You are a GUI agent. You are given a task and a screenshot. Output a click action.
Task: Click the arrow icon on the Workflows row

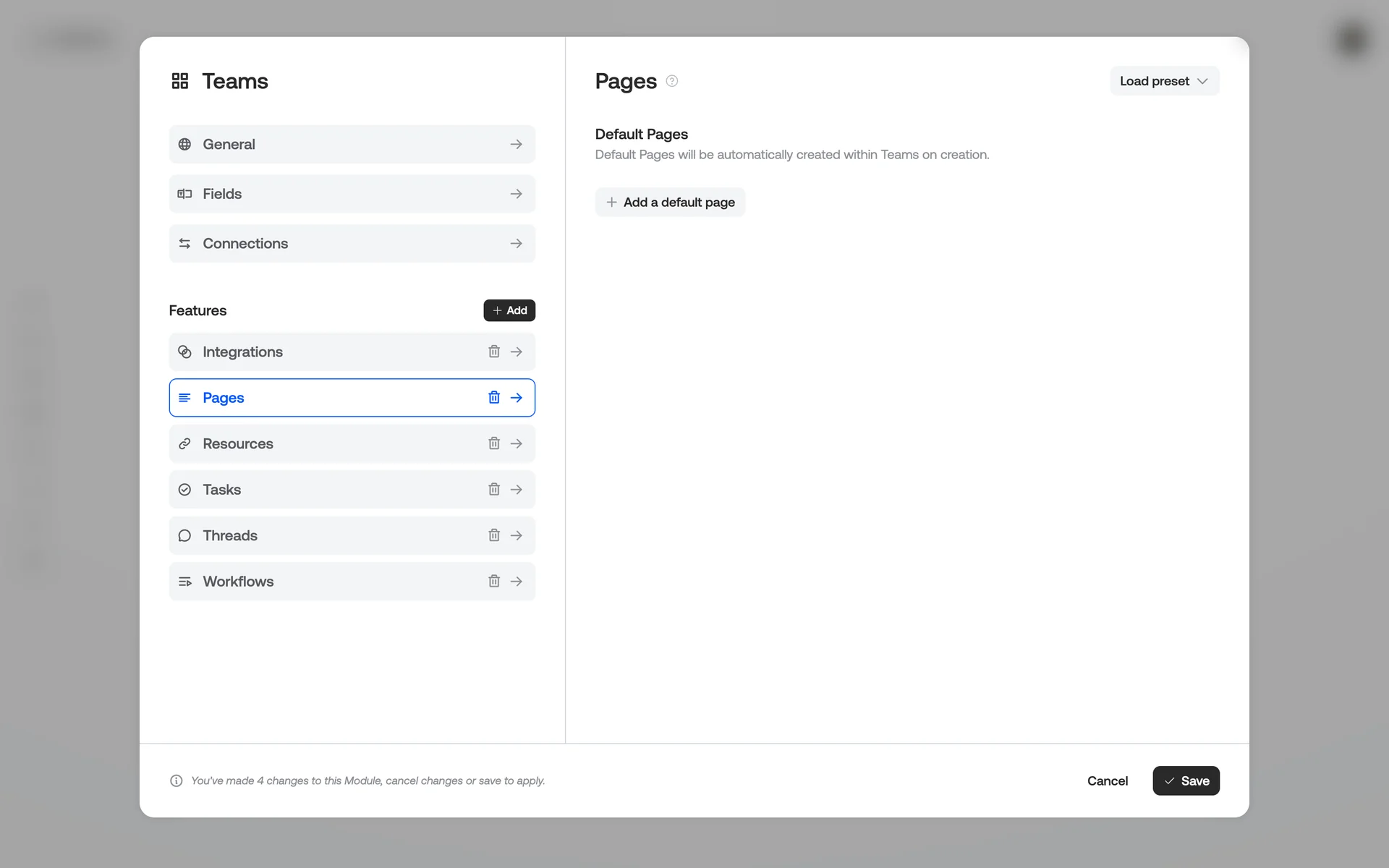(x=517, y=581)
